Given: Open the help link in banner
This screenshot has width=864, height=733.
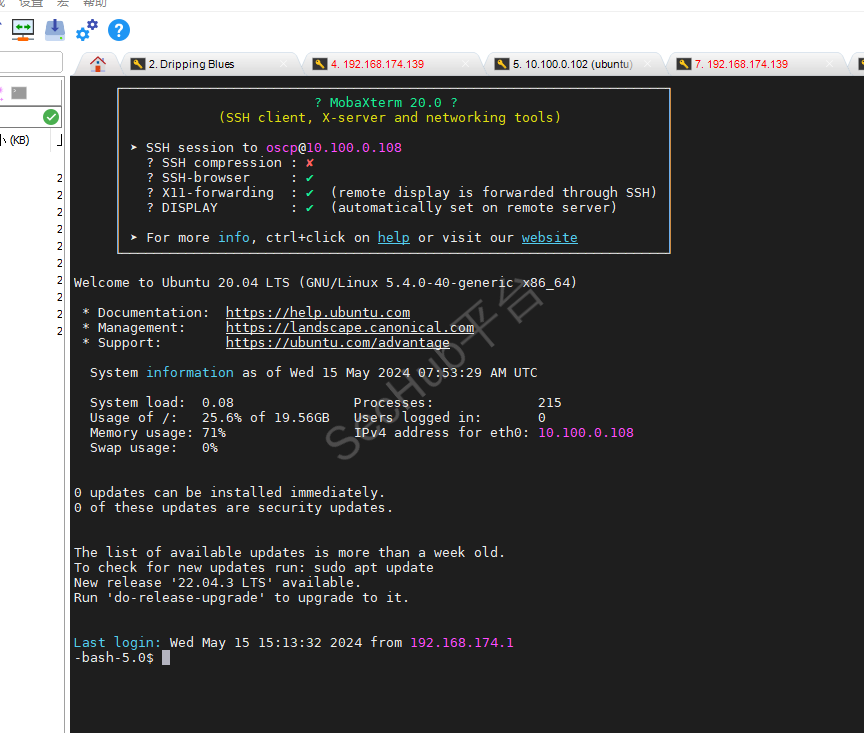Looking at the screenshot, I should pos(393,238).
